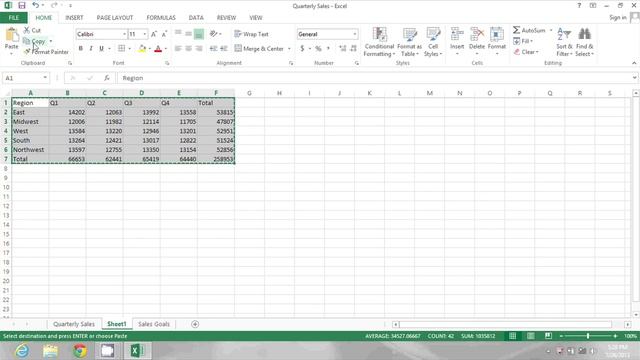Open the FILE tab
The height and width of the screenshot is (360, 640).
(14, 18)
